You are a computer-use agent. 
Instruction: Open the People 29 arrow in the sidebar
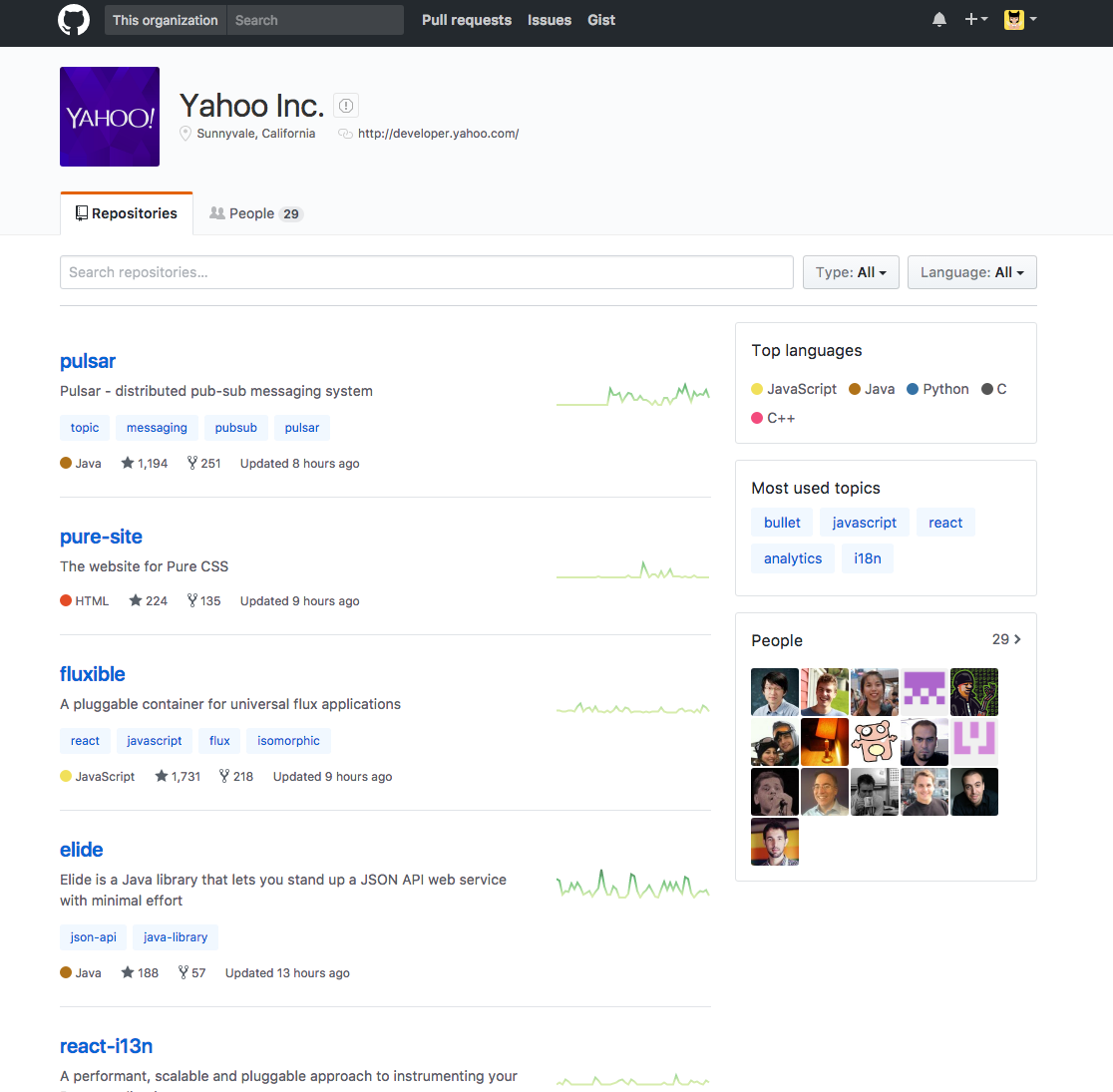click(1006, 639)
